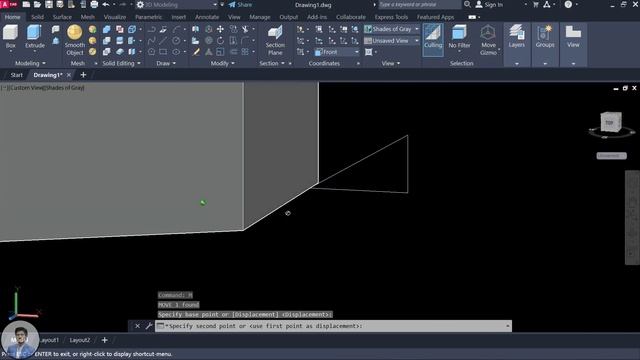
Task: Select the Polyline tool in Draw panel
Action: click(151, 29)
